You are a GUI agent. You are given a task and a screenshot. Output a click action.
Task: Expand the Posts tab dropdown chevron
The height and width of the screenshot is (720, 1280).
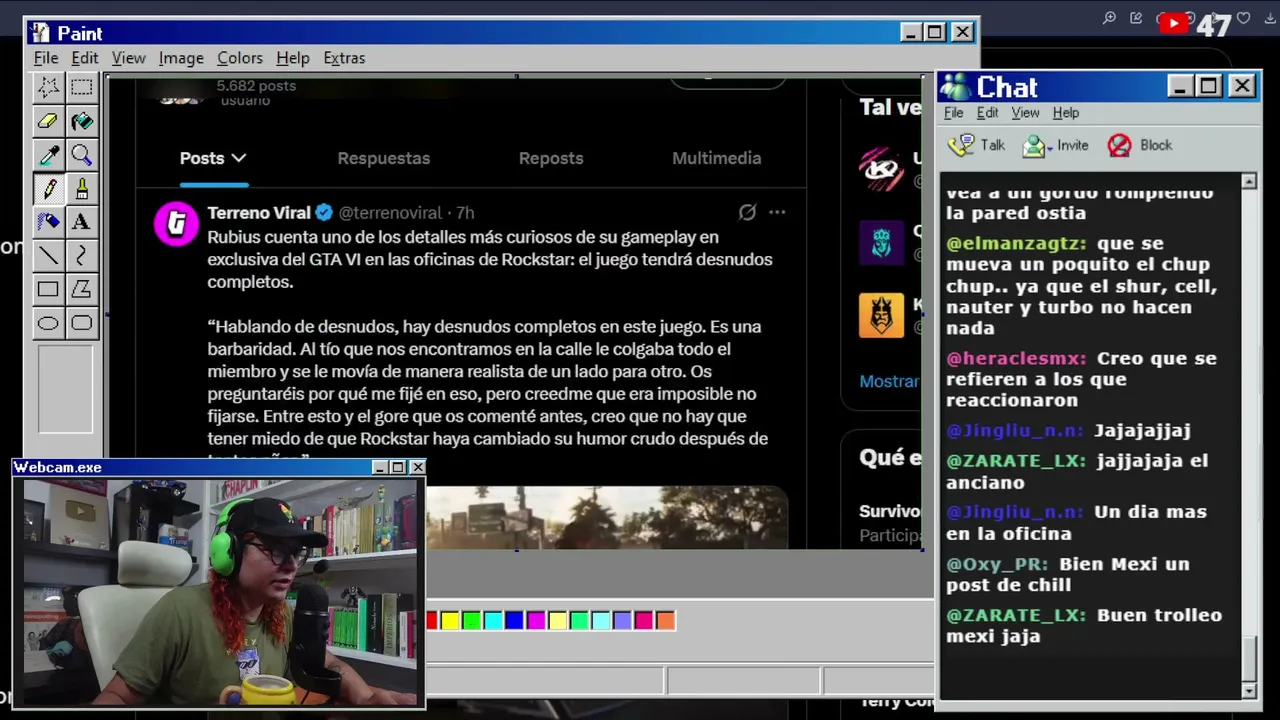[238, 158]
